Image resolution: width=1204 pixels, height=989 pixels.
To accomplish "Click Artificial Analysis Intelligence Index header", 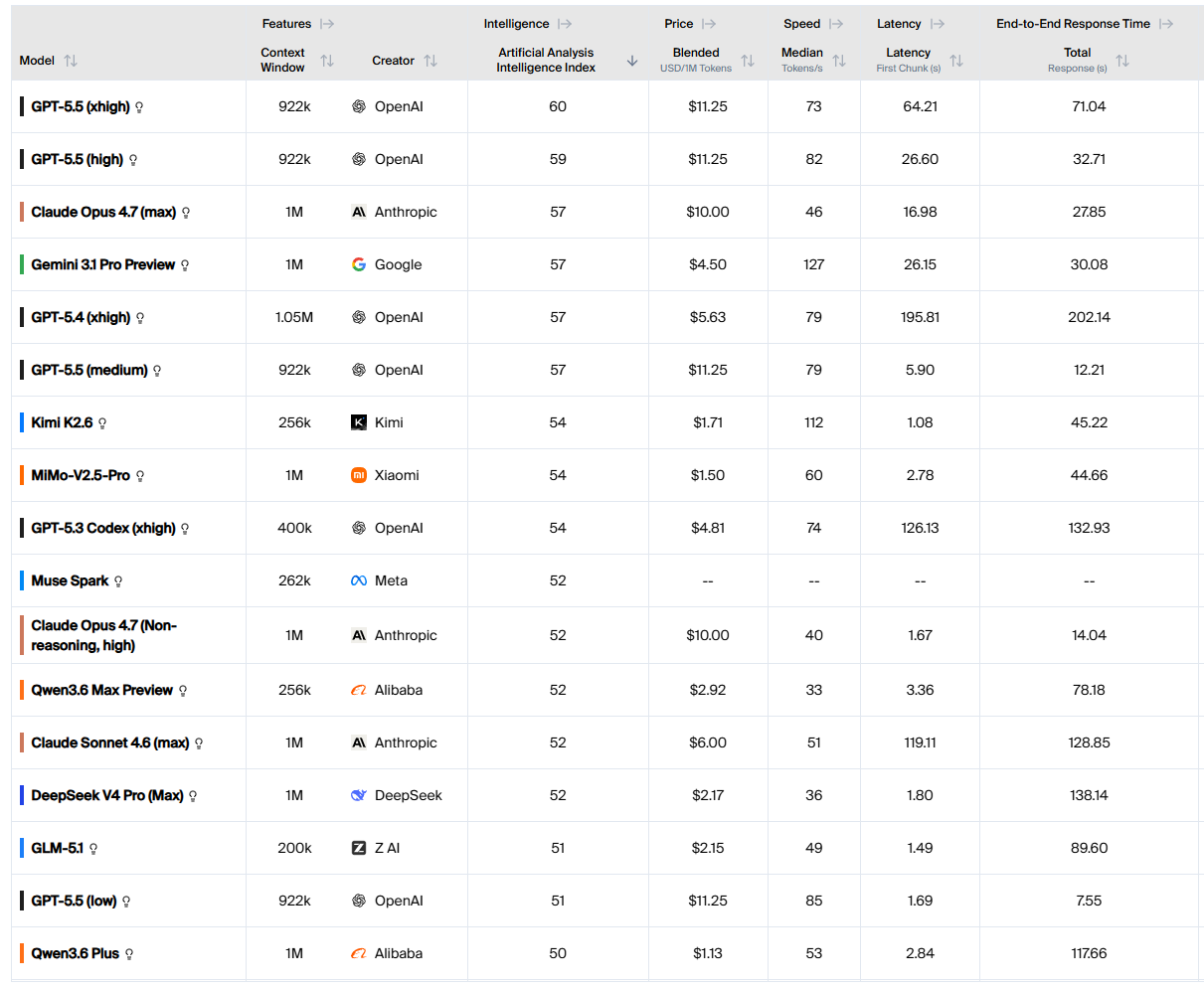I will coord(546,60).
